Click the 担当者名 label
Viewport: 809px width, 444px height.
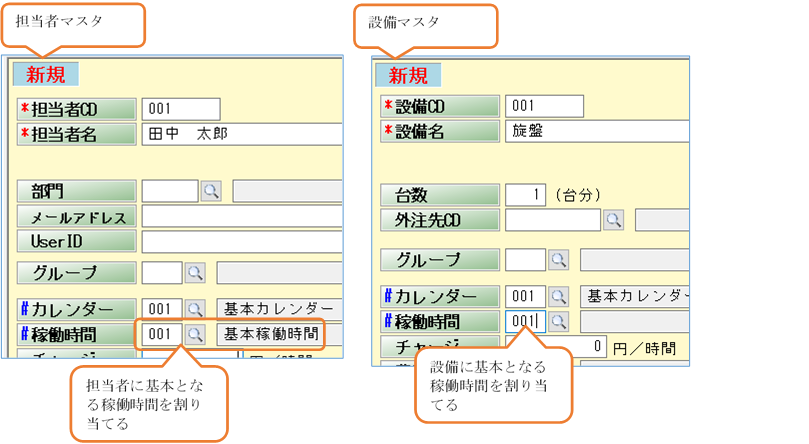tap(76, 134)
